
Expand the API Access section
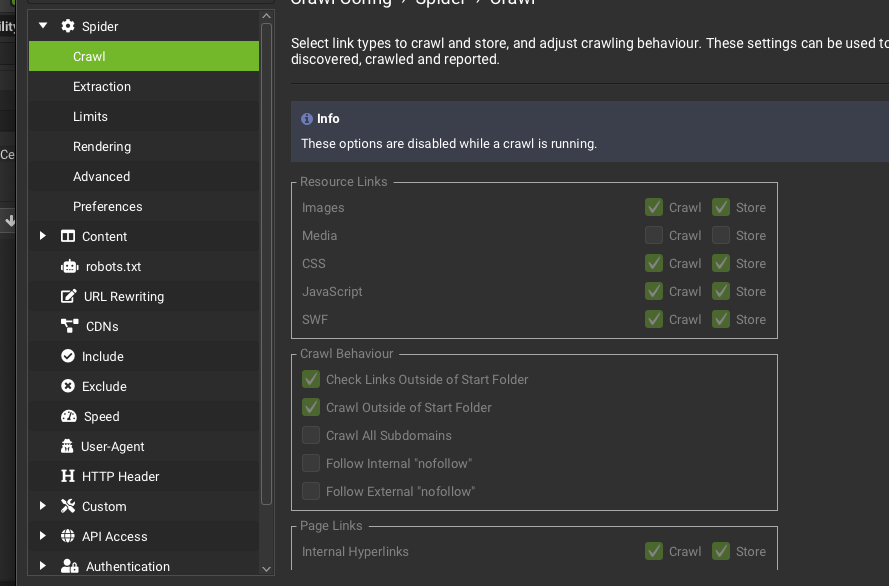coord(42,537)
